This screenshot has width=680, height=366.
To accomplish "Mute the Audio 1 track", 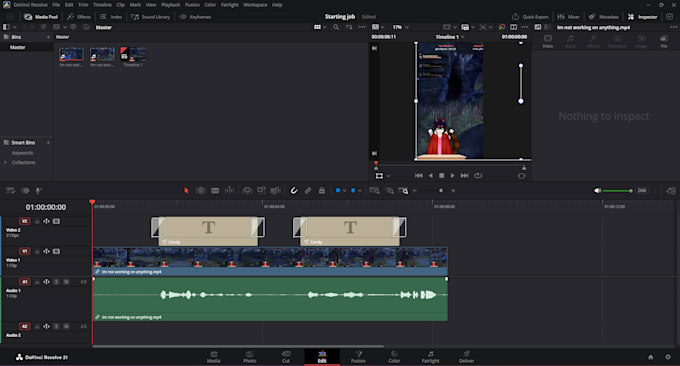I will (66, 282).
